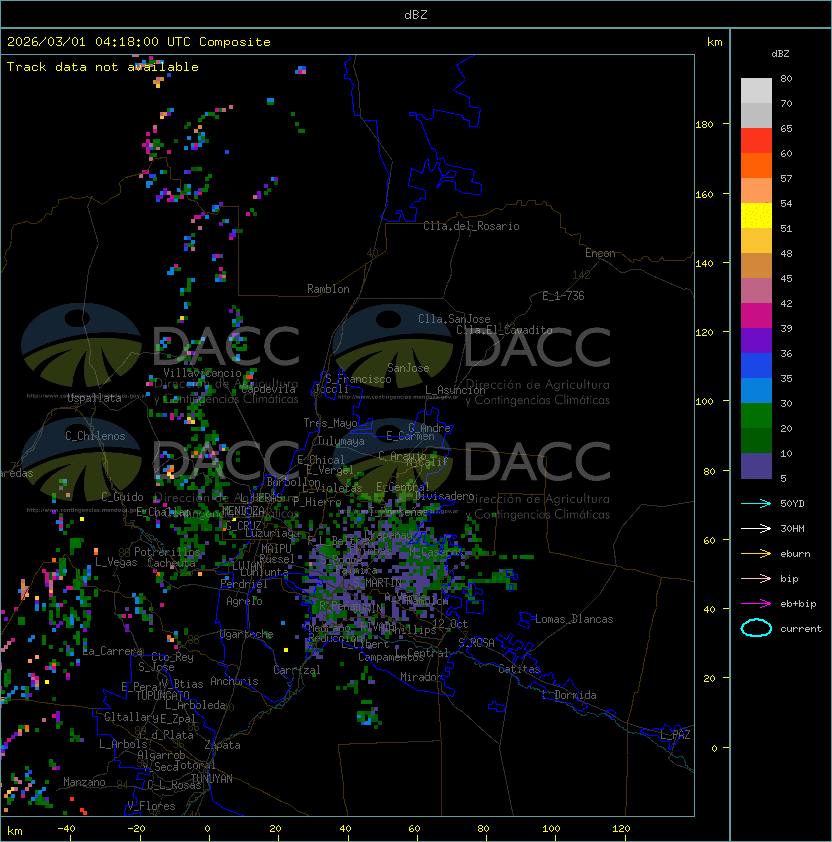Click the '30HM' legend label
832x842 pixels.
coord(792,528)
